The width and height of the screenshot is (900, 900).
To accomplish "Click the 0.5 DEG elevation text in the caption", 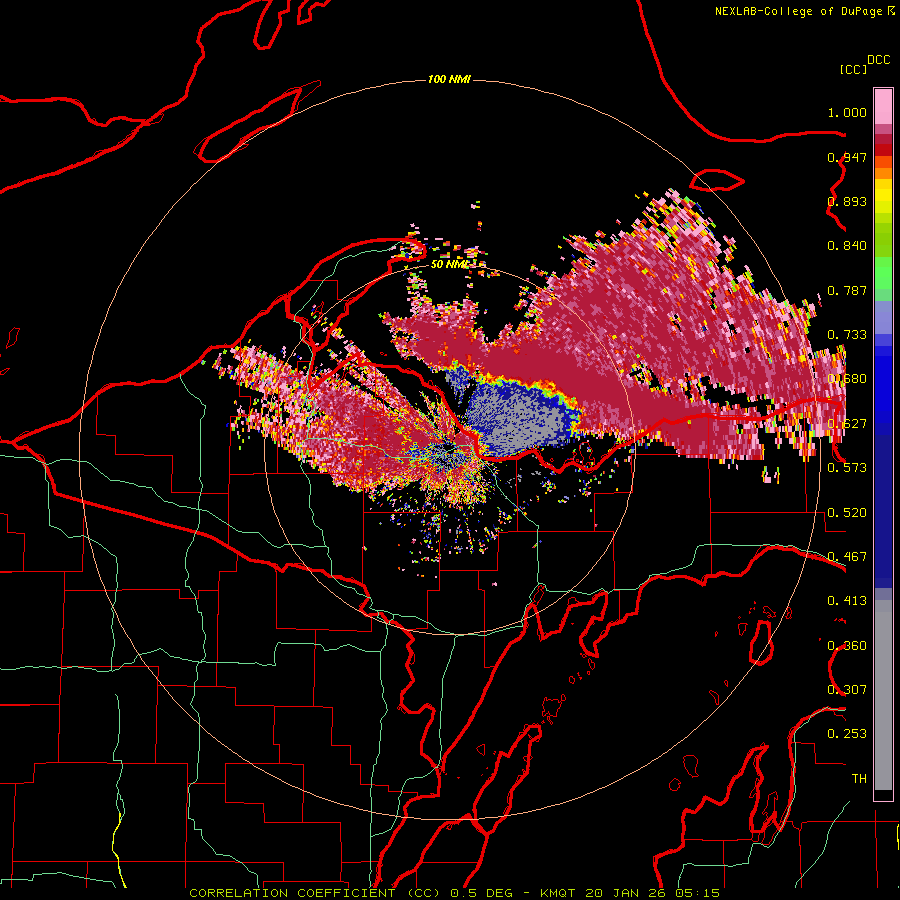I will [x=481, y=893].
